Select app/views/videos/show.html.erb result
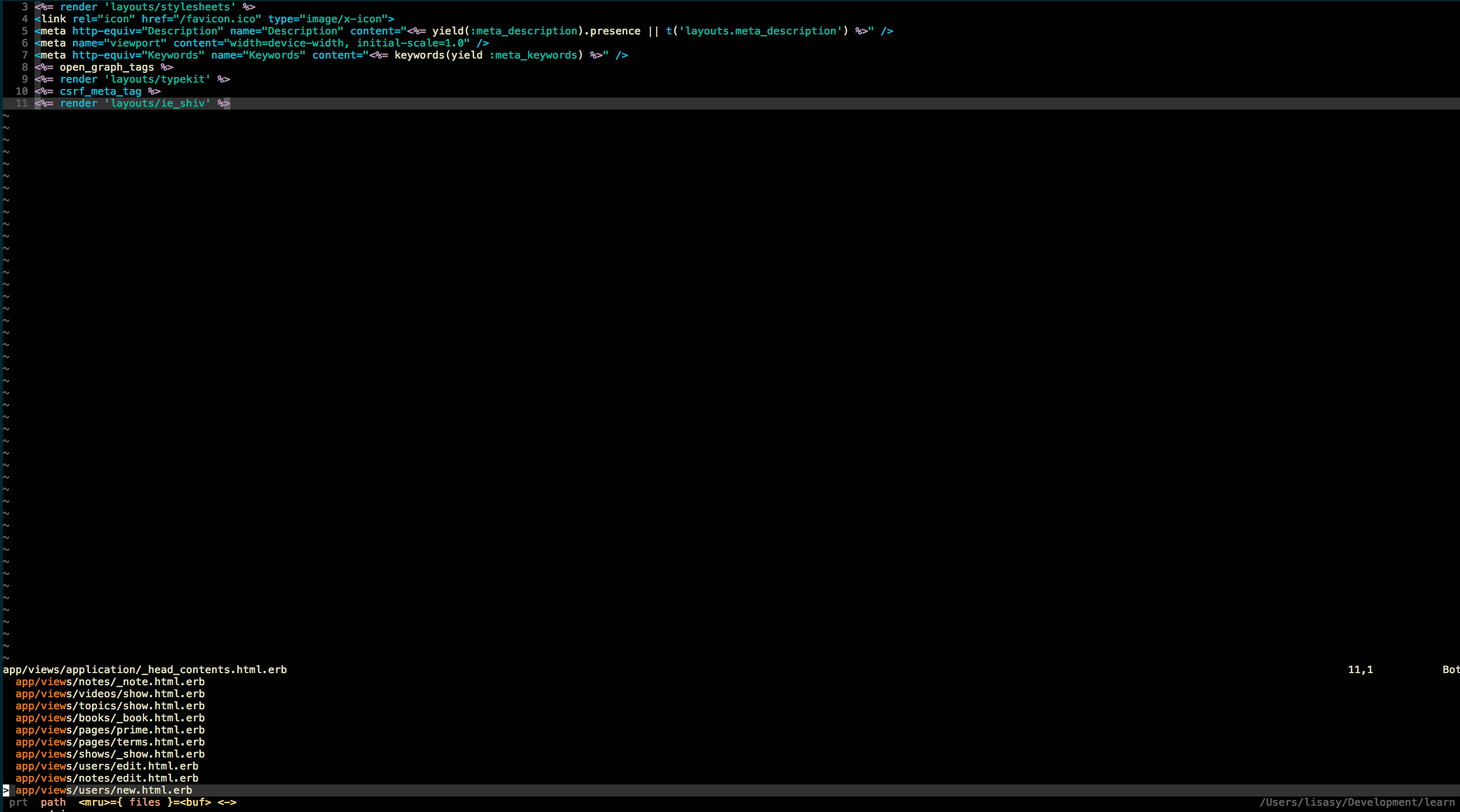The image size is (1460, 812). 110,694
